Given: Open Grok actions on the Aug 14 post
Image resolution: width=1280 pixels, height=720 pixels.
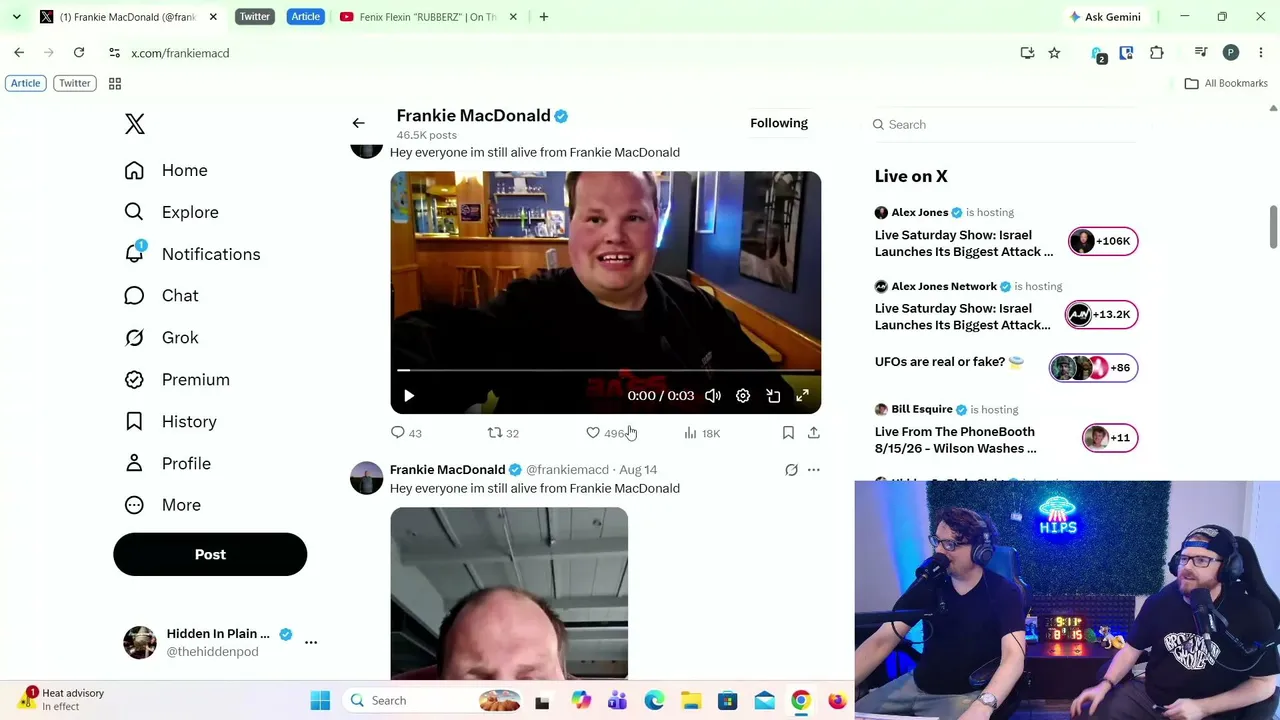Looking at the screenshot, I should click(791, 470).
